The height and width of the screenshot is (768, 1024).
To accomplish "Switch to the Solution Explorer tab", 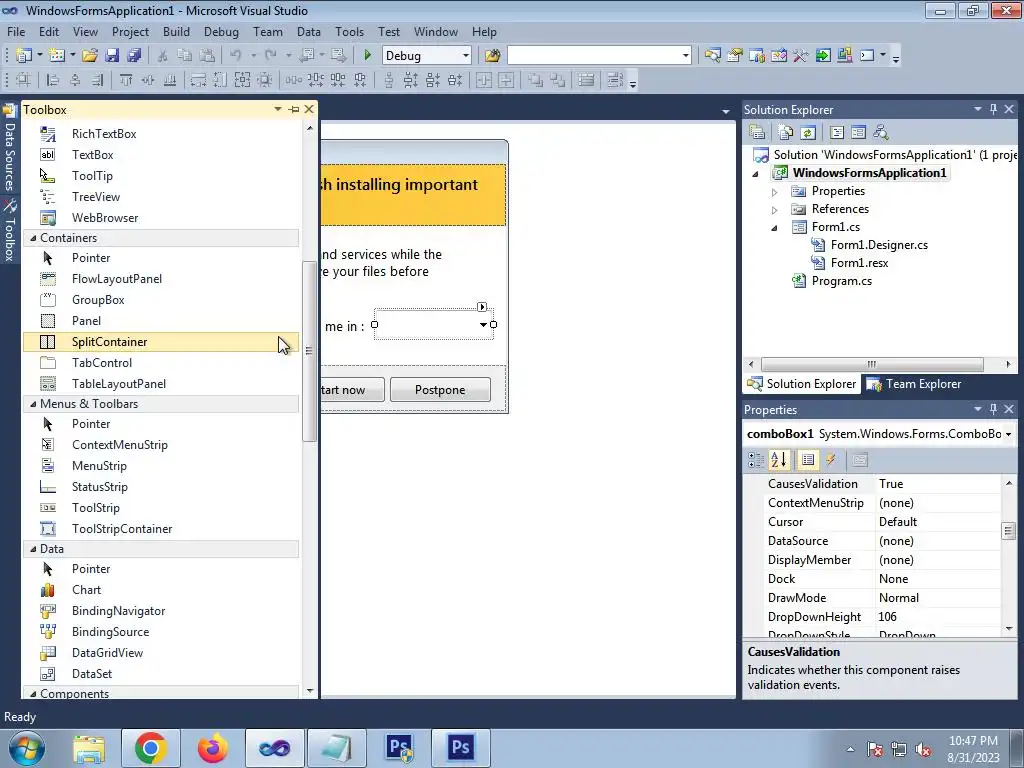I will pyautogui.click(x=802, y=384).
